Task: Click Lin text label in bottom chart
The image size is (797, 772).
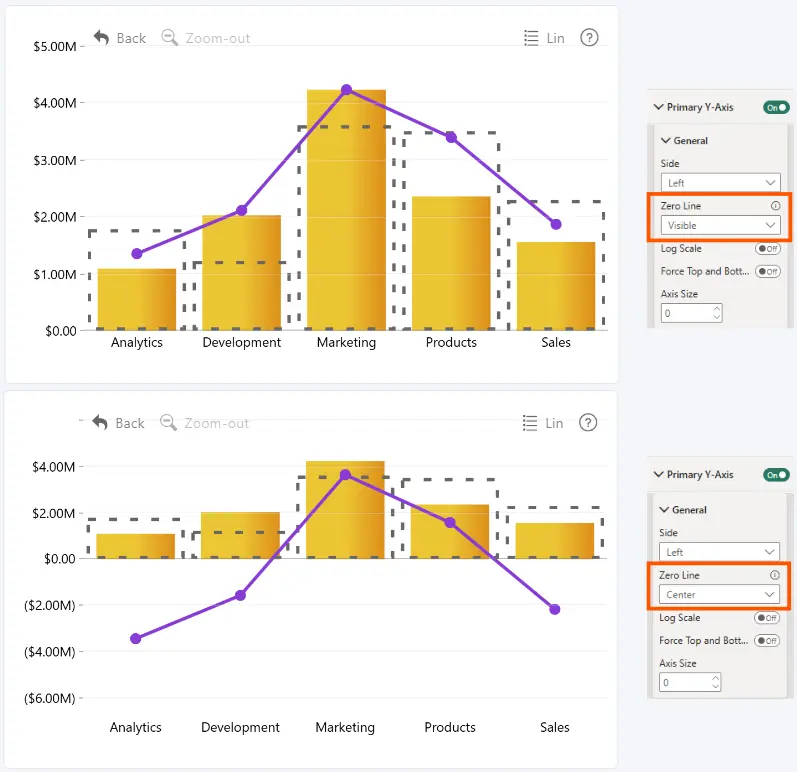Action: tap(555, 423)
